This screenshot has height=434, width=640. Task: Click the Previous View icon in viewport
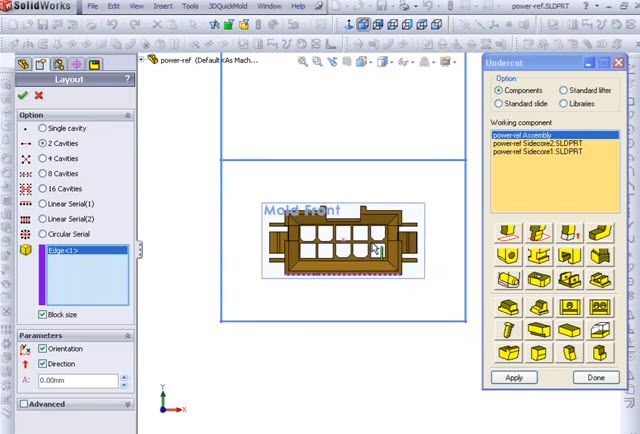[x=332, y=62]
